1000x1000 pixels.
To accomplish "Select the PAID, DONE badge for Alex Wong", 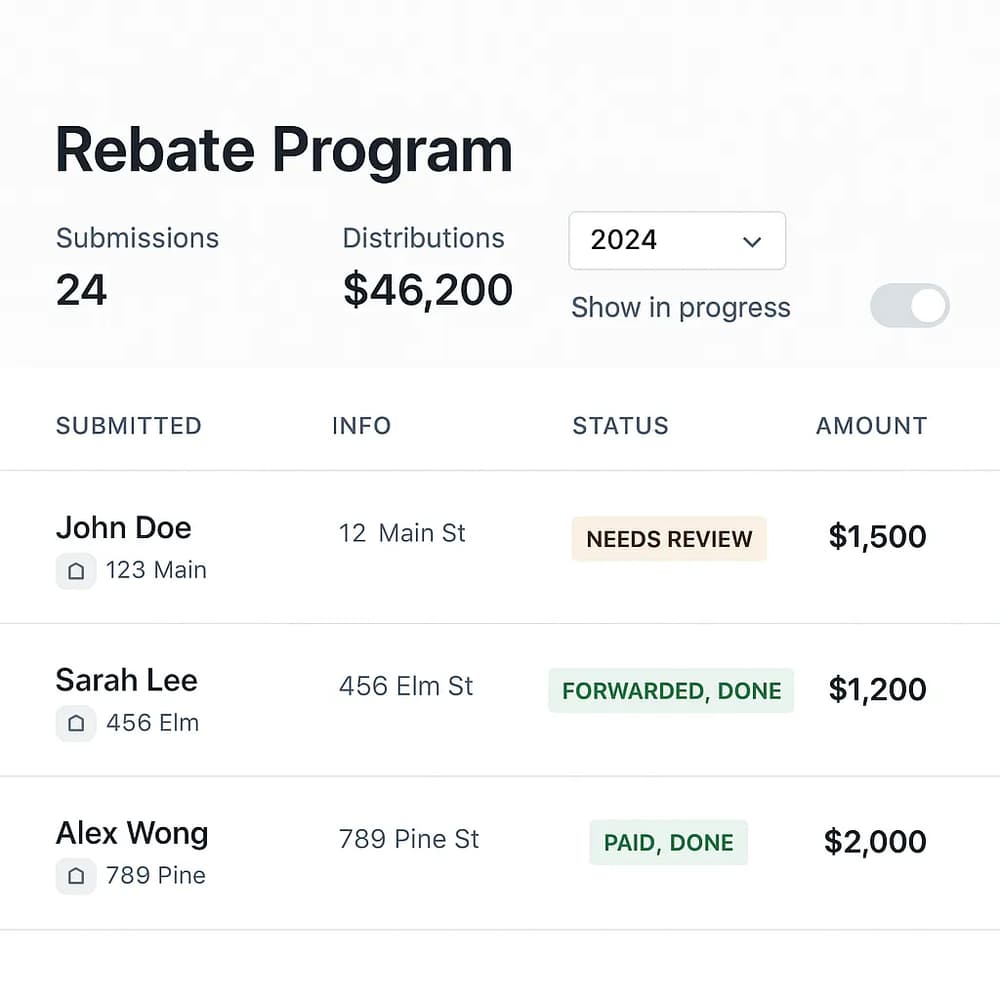I will [667, 842].
